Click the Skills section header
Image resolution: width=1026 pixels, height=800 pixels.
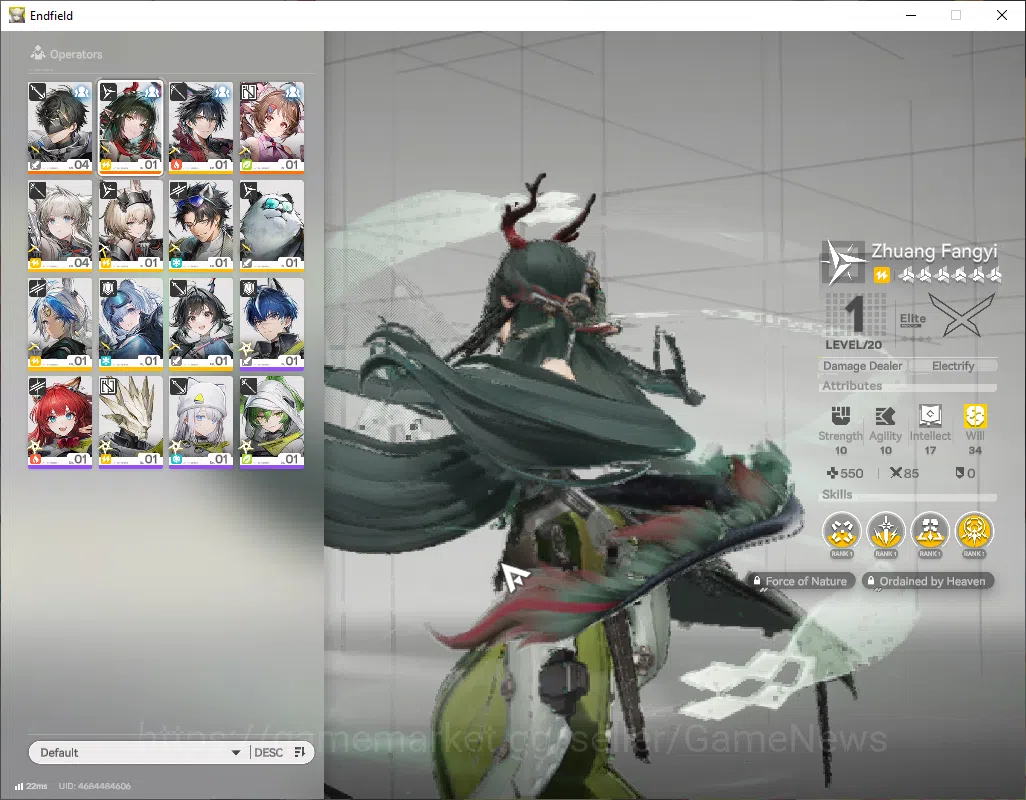coord(837,495)
